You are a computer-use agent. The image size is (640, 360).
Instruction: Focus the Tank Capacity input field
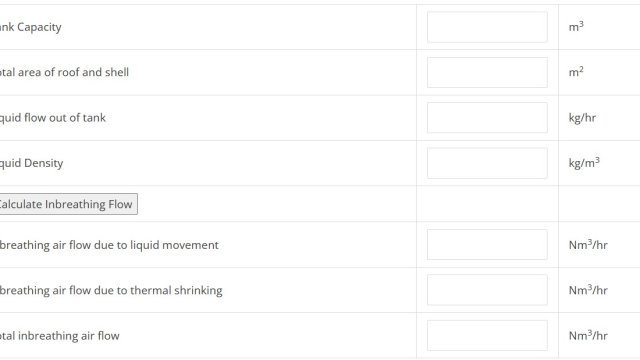[487, 27]
